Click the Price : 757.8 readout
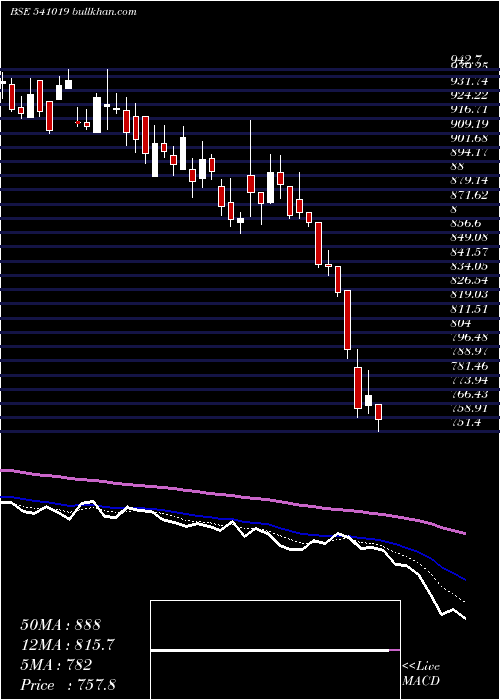This screenshot has height=700, width=500. pyautogui.click(x=68, y=685)
